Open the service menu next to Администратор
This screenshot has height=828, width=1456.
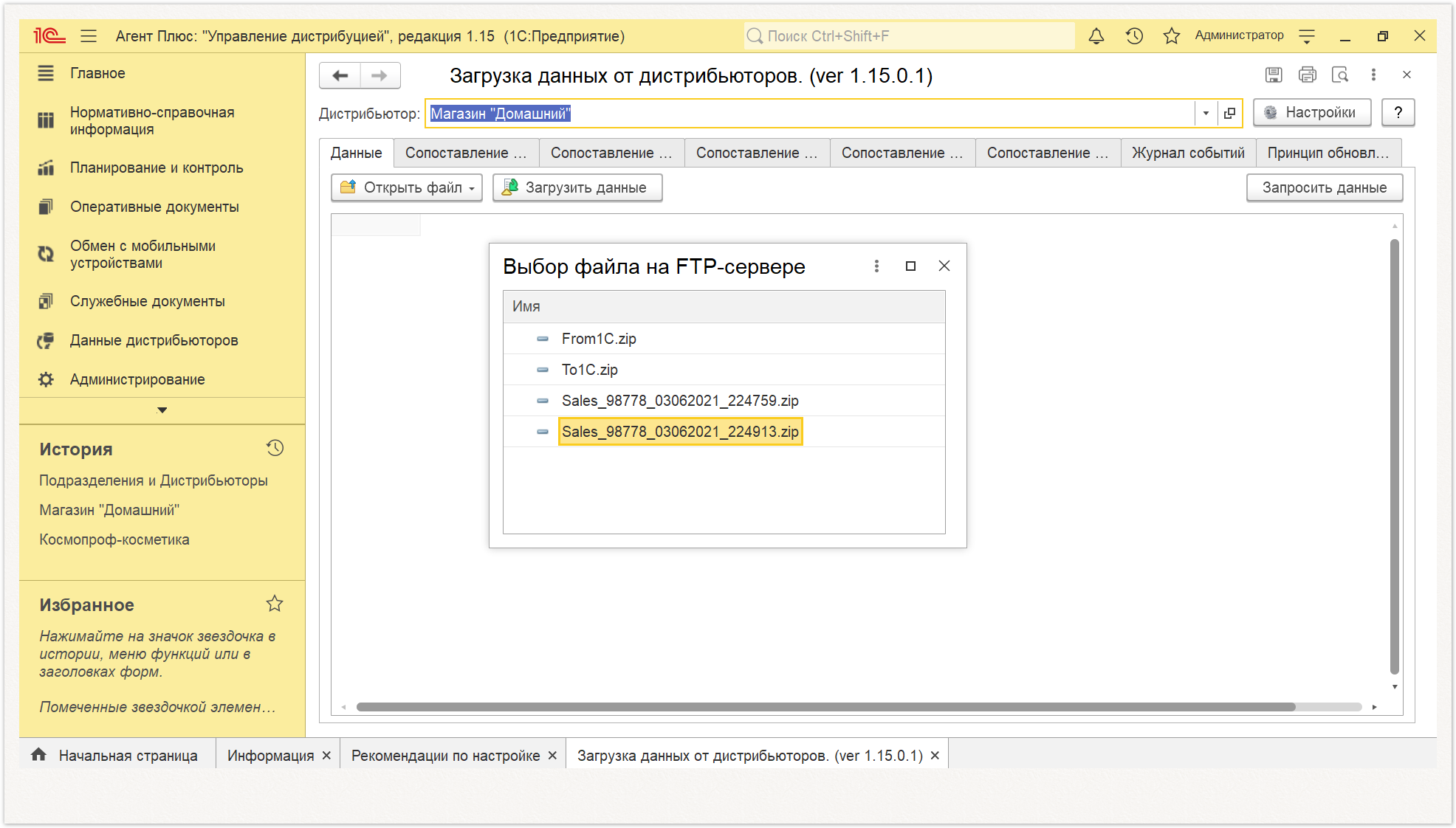point(1307,35)
